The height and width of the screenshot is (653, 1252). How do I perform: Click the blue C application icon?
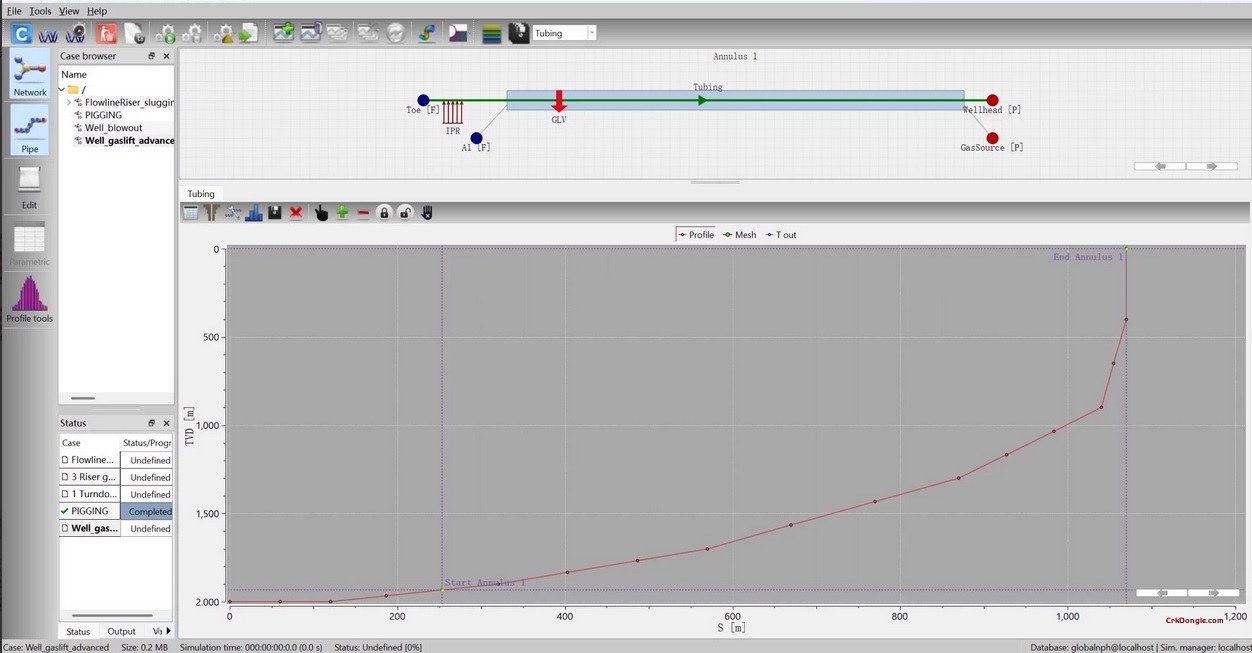(x=21, y=33)
